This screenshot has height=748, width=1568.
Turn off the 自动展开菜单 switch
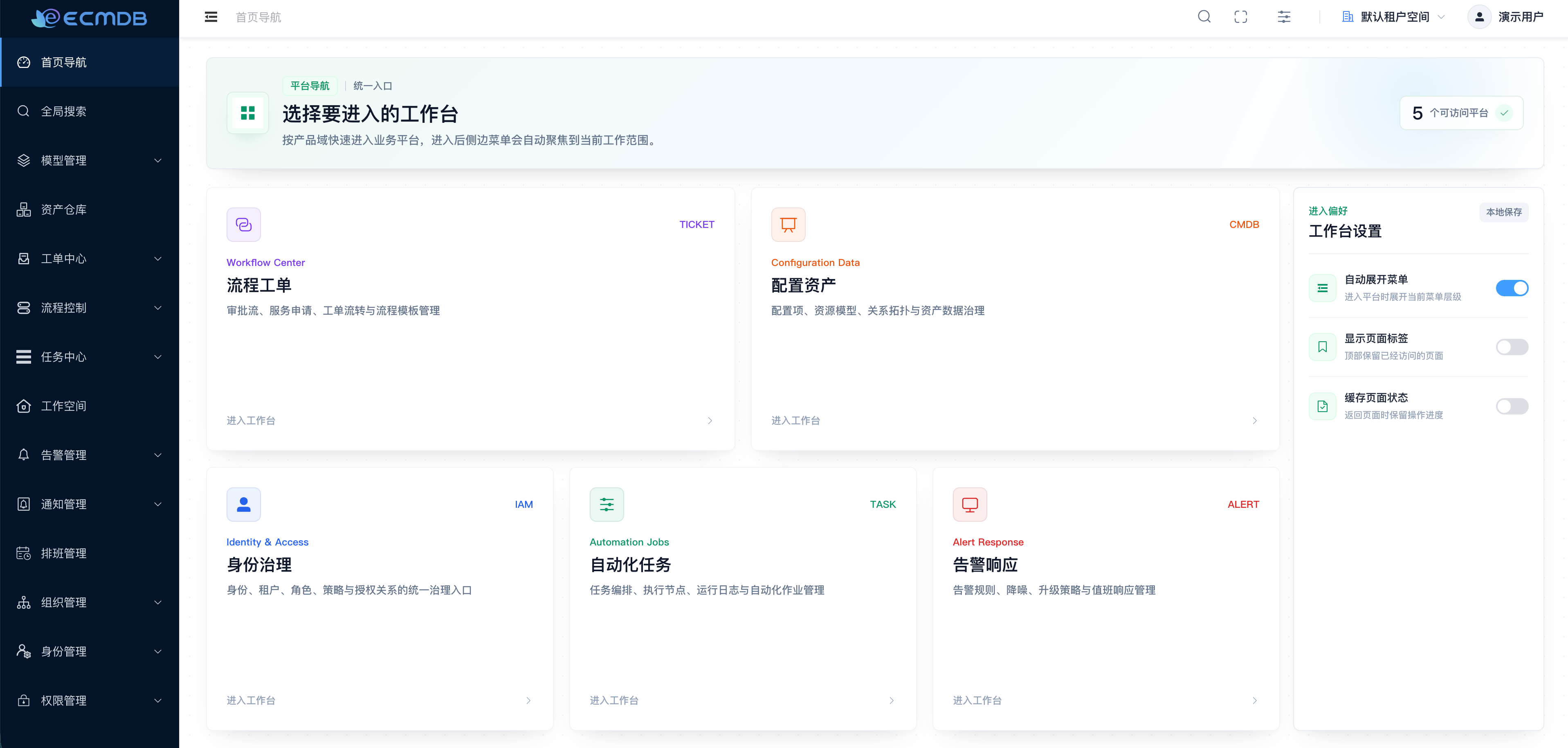click(1512, 288)
